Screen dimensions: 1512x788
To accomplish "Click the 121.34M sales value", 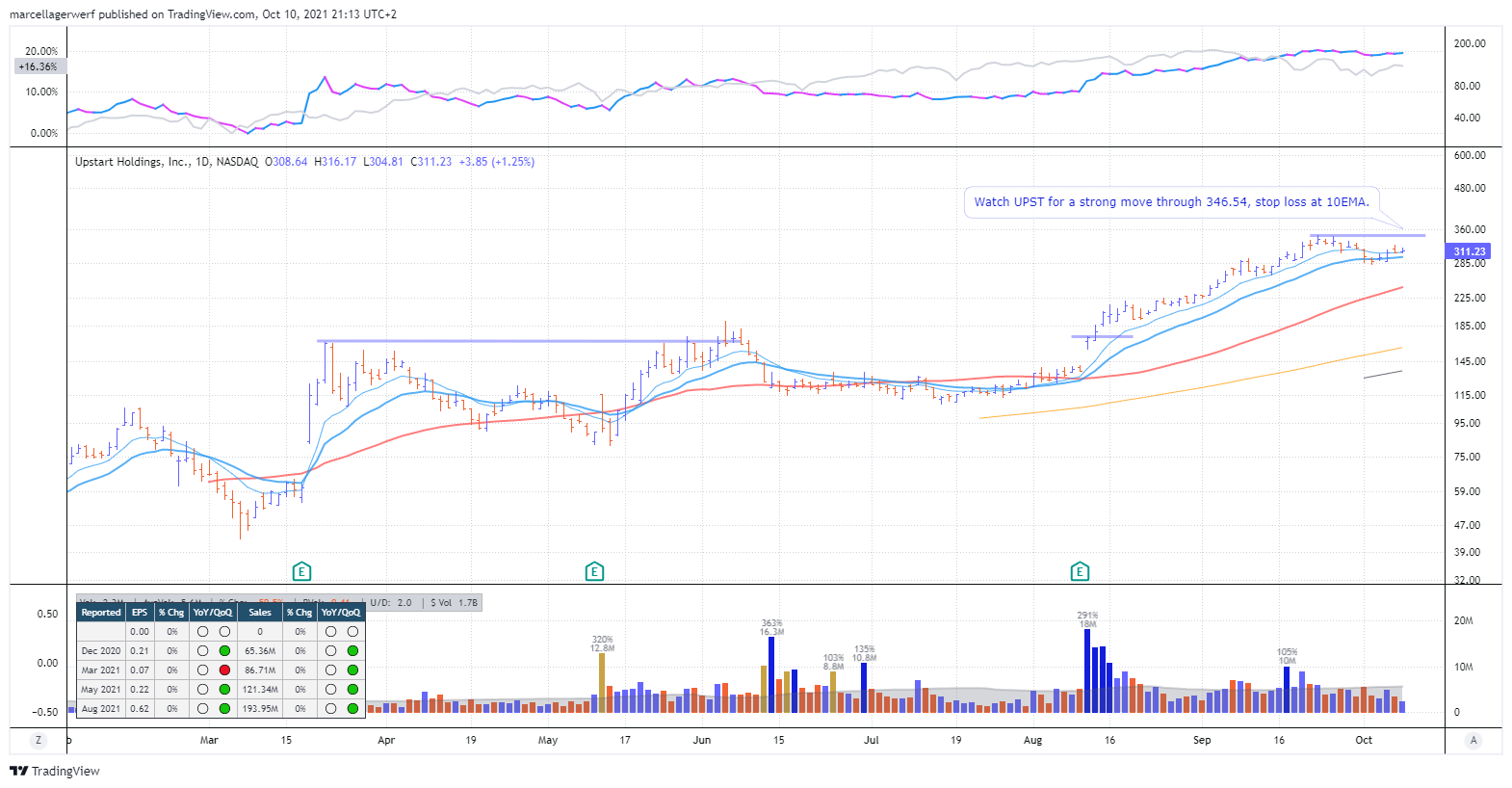I will pos(260,689).
